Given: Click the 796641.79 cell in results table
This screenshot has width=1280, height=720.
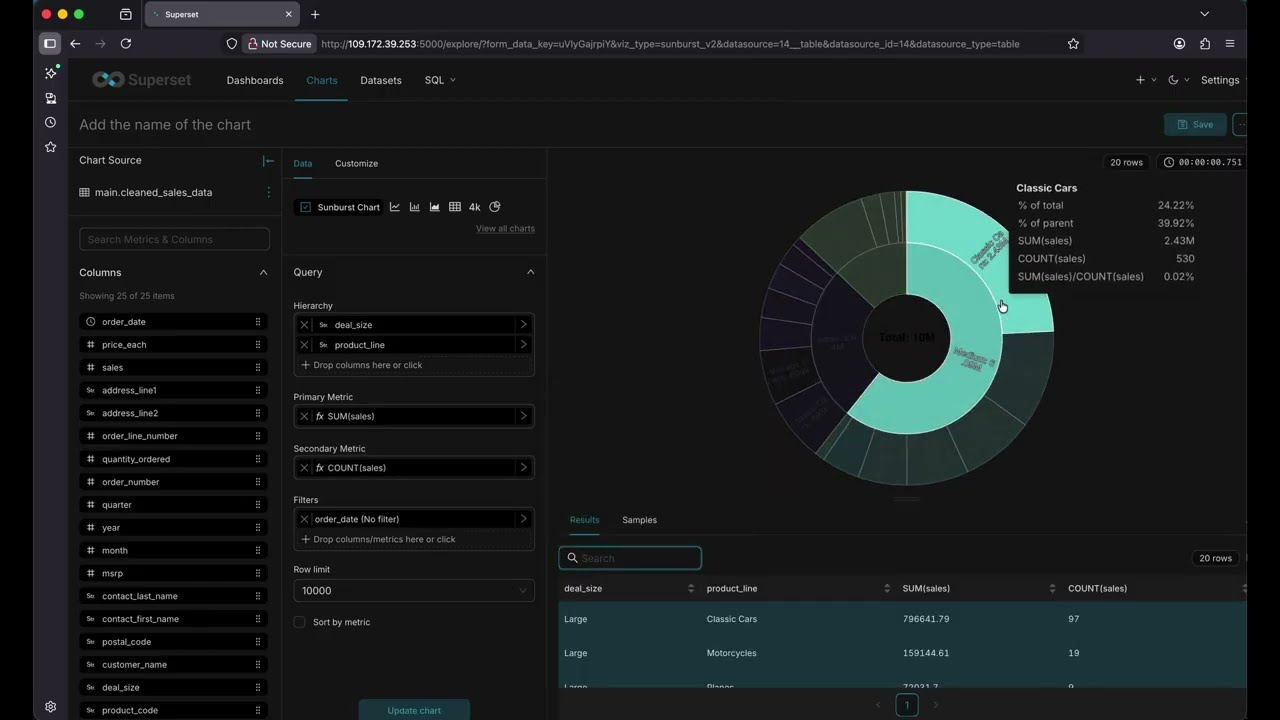Looking at the screenshot, I should click(x=926, y=619).
